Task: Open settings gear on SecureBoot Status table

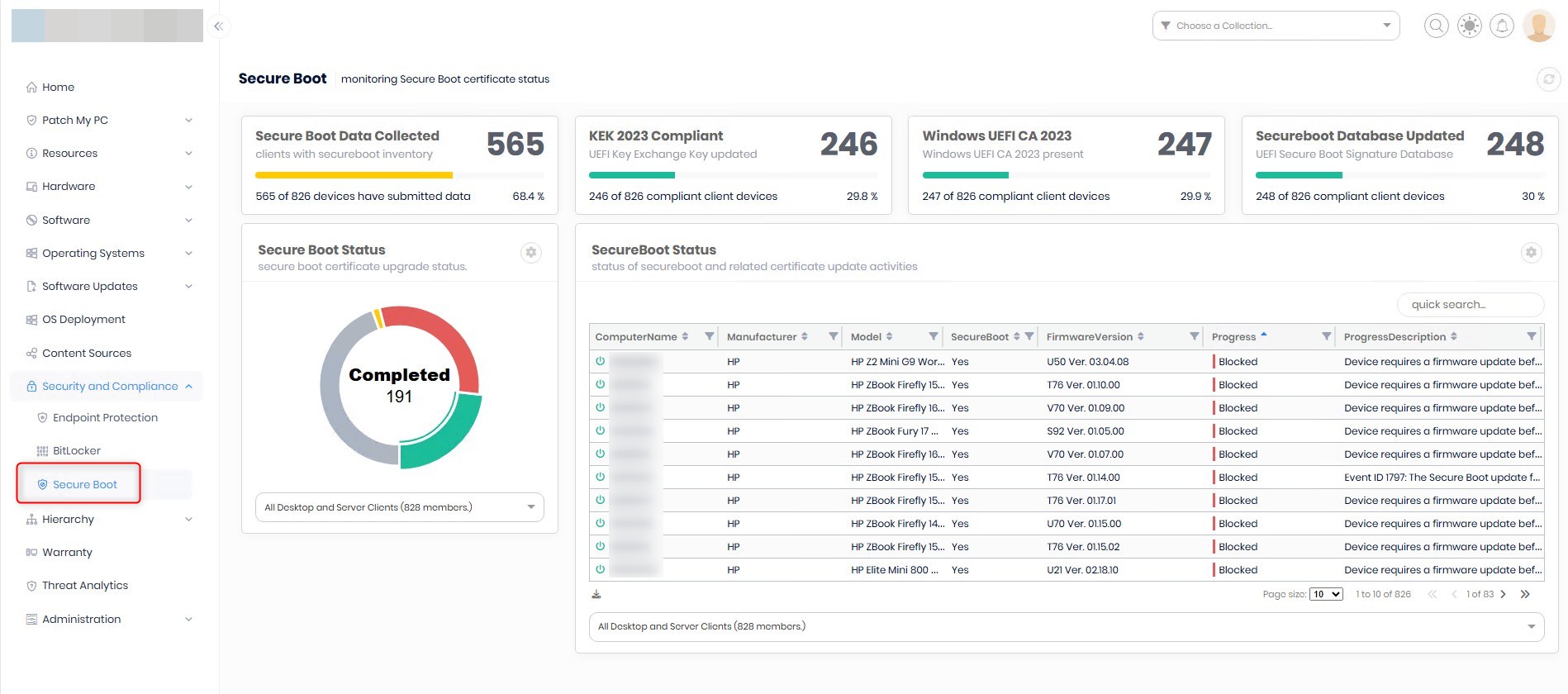Action: coord(1531,252)
